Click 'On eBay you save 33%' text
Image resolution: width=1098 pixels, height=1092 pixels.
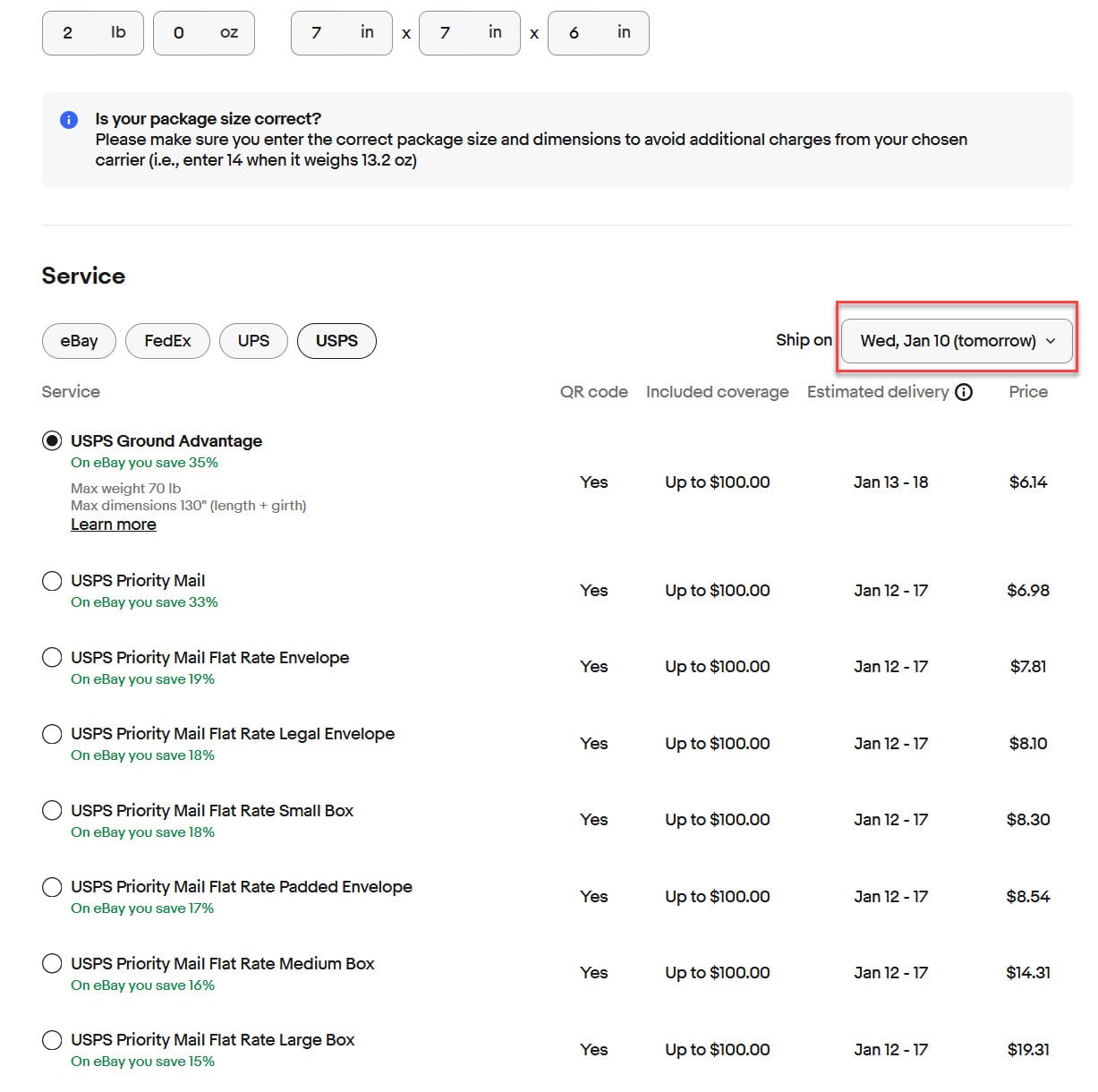(x=145, y=602)
